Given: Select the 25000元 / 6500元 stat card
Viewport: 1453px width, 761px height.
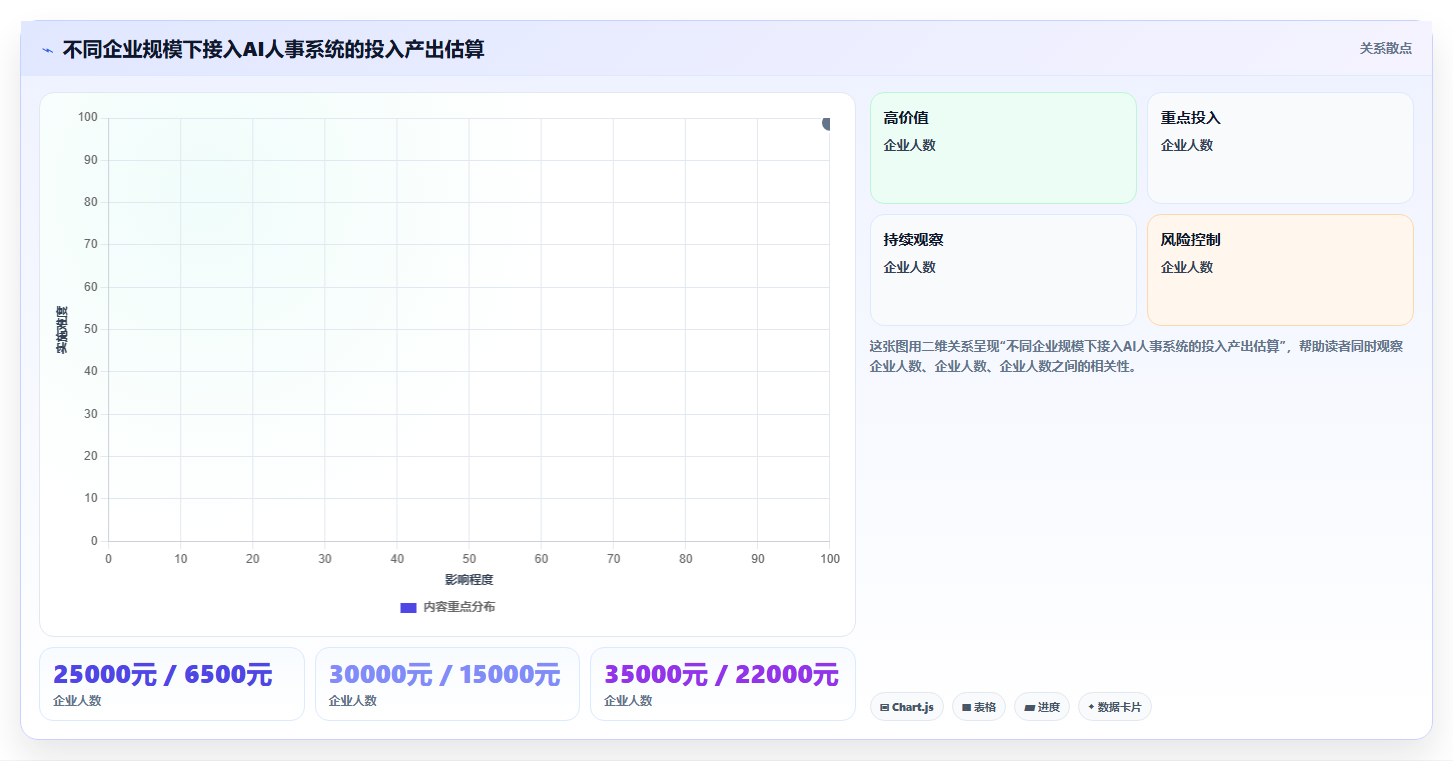Looking at the screenshot, I should 172,684.
